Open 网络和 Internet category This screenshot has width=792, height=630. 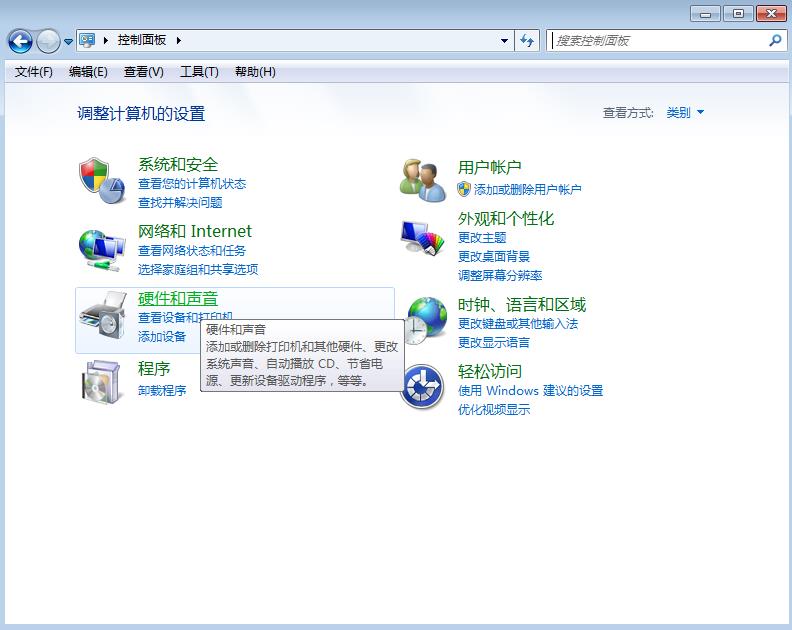click(194, 231)
